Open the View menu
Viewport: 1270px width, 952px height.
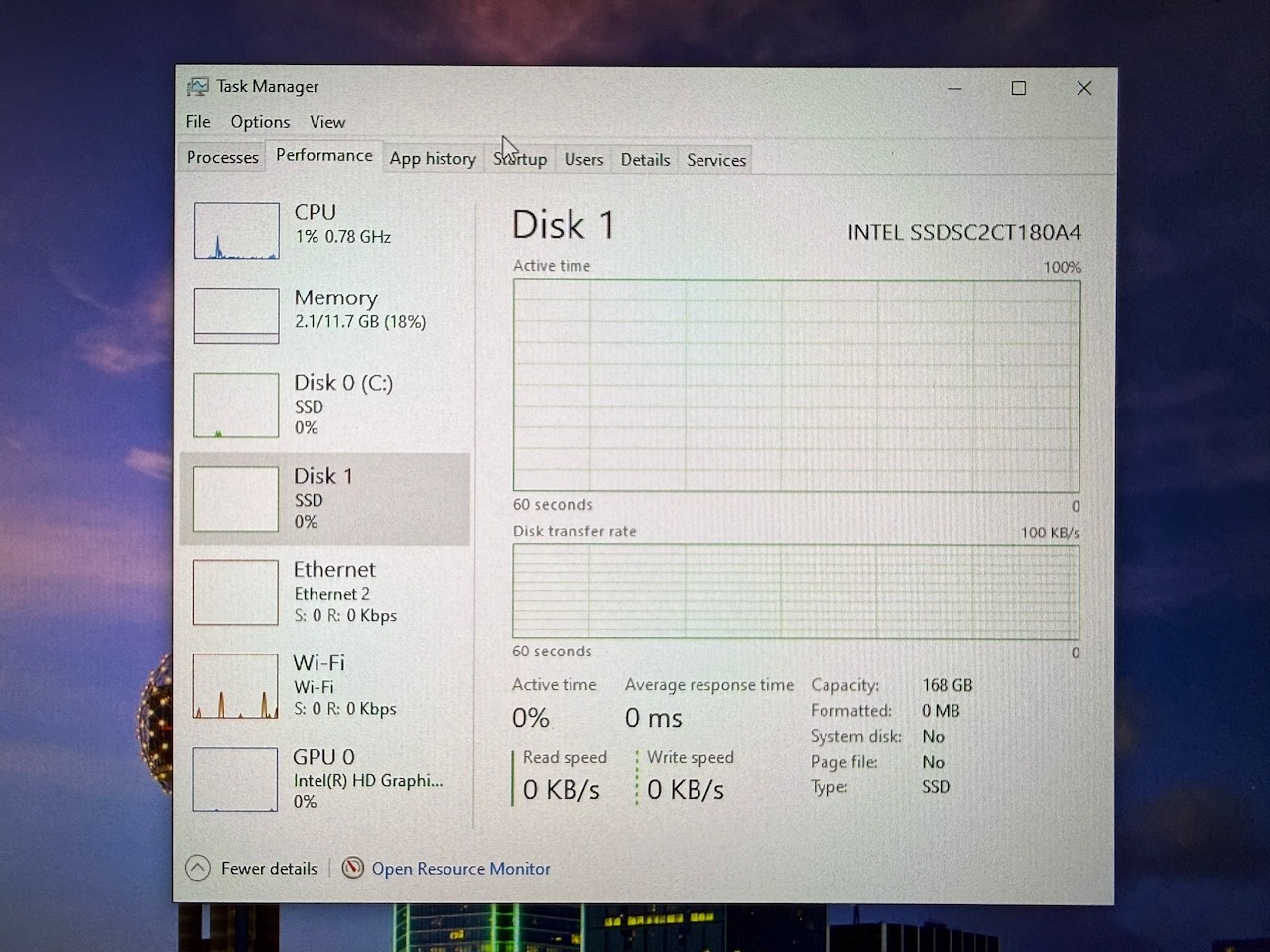pyautogui.click(x=327, y=122)
